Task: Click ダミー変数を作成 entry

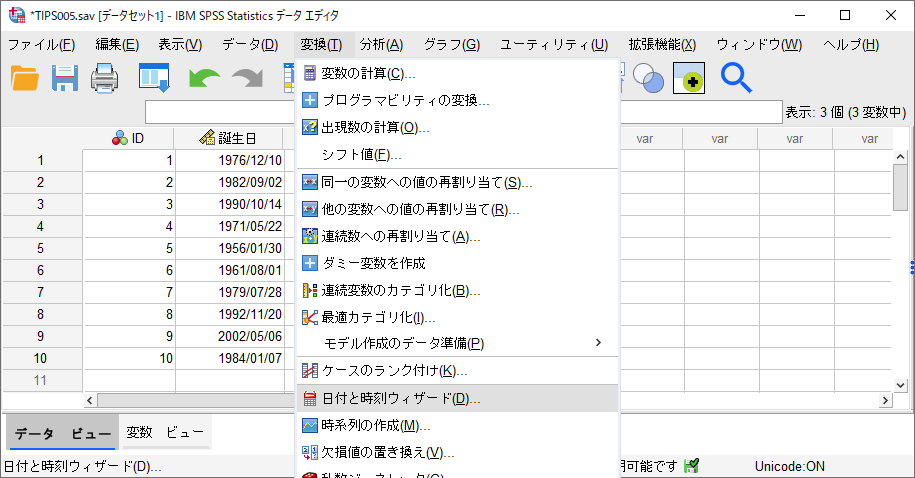Action: (457, 263)
